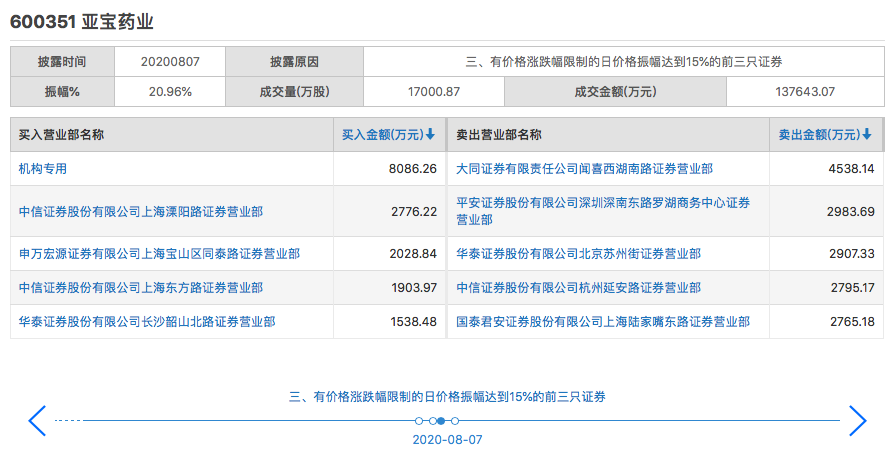Screen dimensions: 895x450
Task: Open 中信证券杭州延安路证券营业部 link
Action: (x=578, y=288)
